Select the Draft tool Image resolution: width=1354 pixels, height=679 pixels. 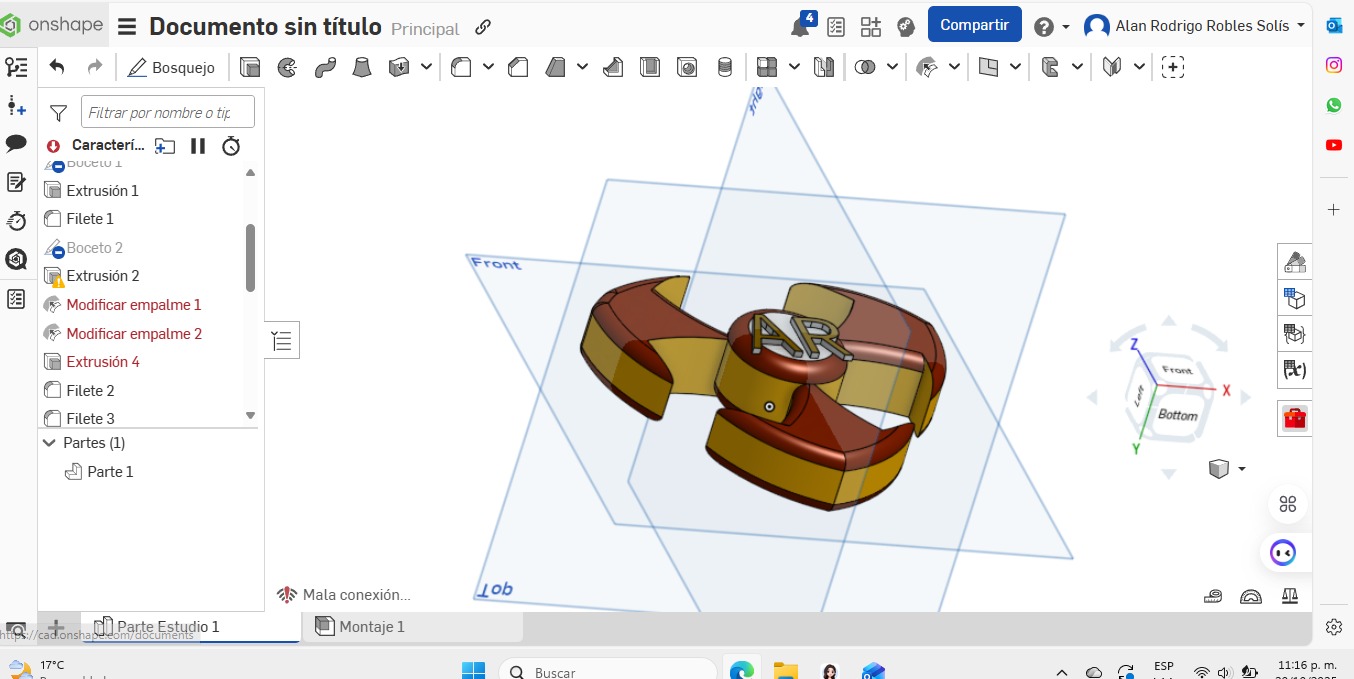[556, 67]
